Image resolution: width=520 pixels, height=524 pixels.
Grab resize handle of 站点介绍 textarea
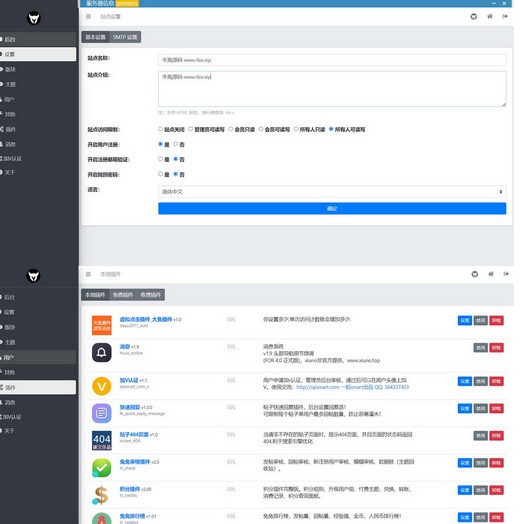504,105
